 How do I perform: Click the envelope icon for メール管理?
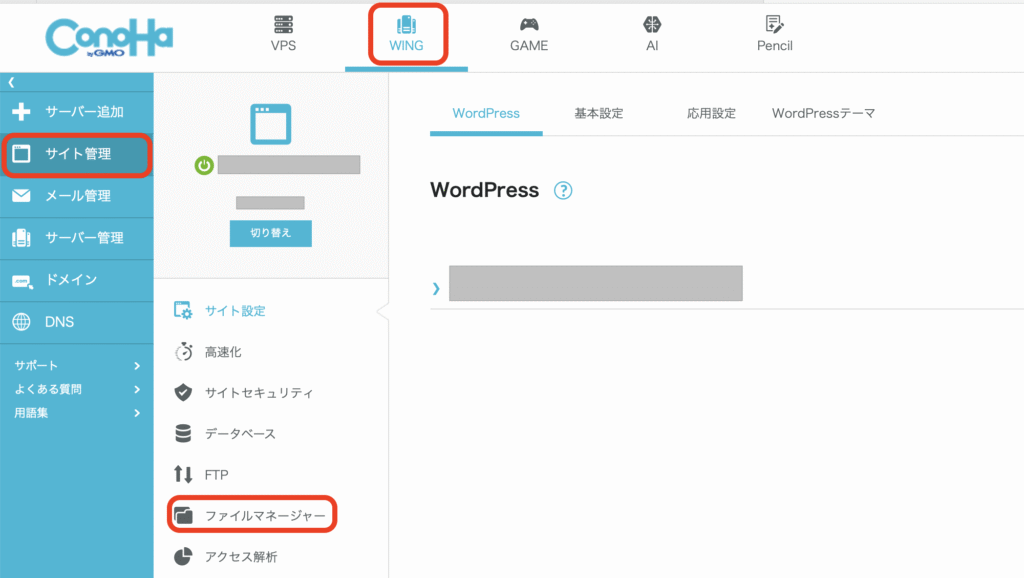pos(21,196)
